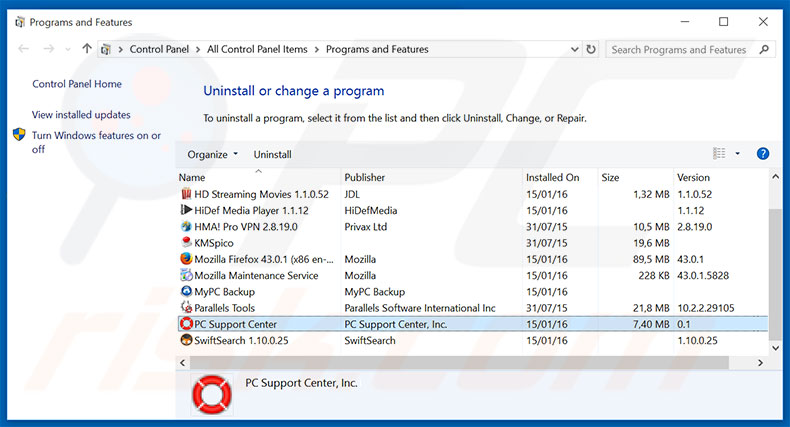790x427 pixels.
Task: Navigate to Control Panel breadcrumb
Action: (x=159, y=49)
